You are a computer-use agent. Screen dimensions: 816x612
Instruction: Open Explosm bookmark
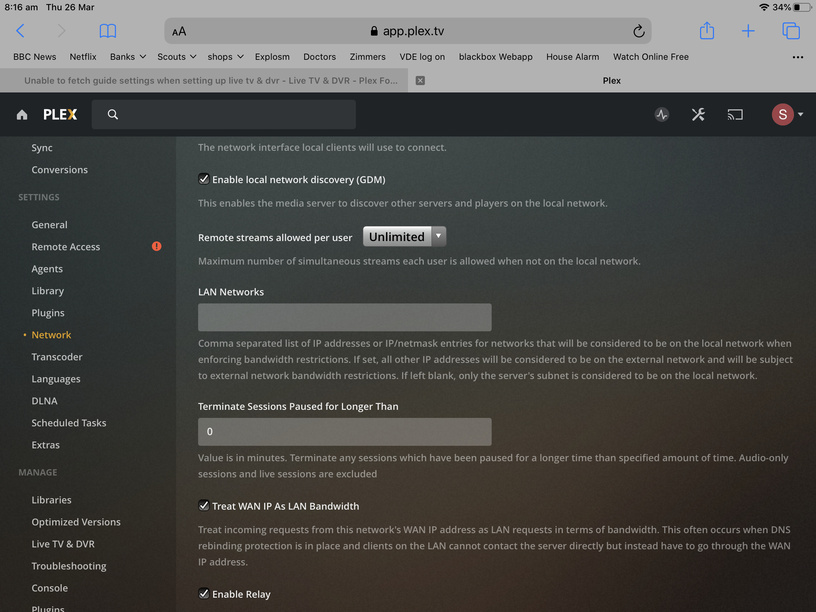272,57
